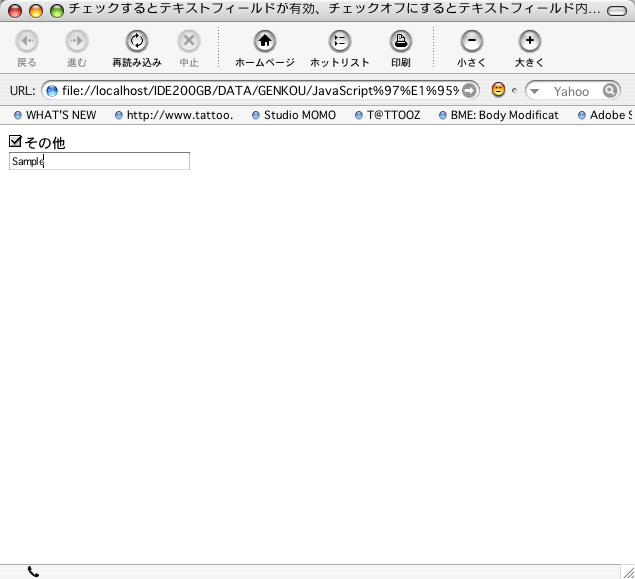
Task: Click the window resize grip corner
Action: (x=628, y=572)
